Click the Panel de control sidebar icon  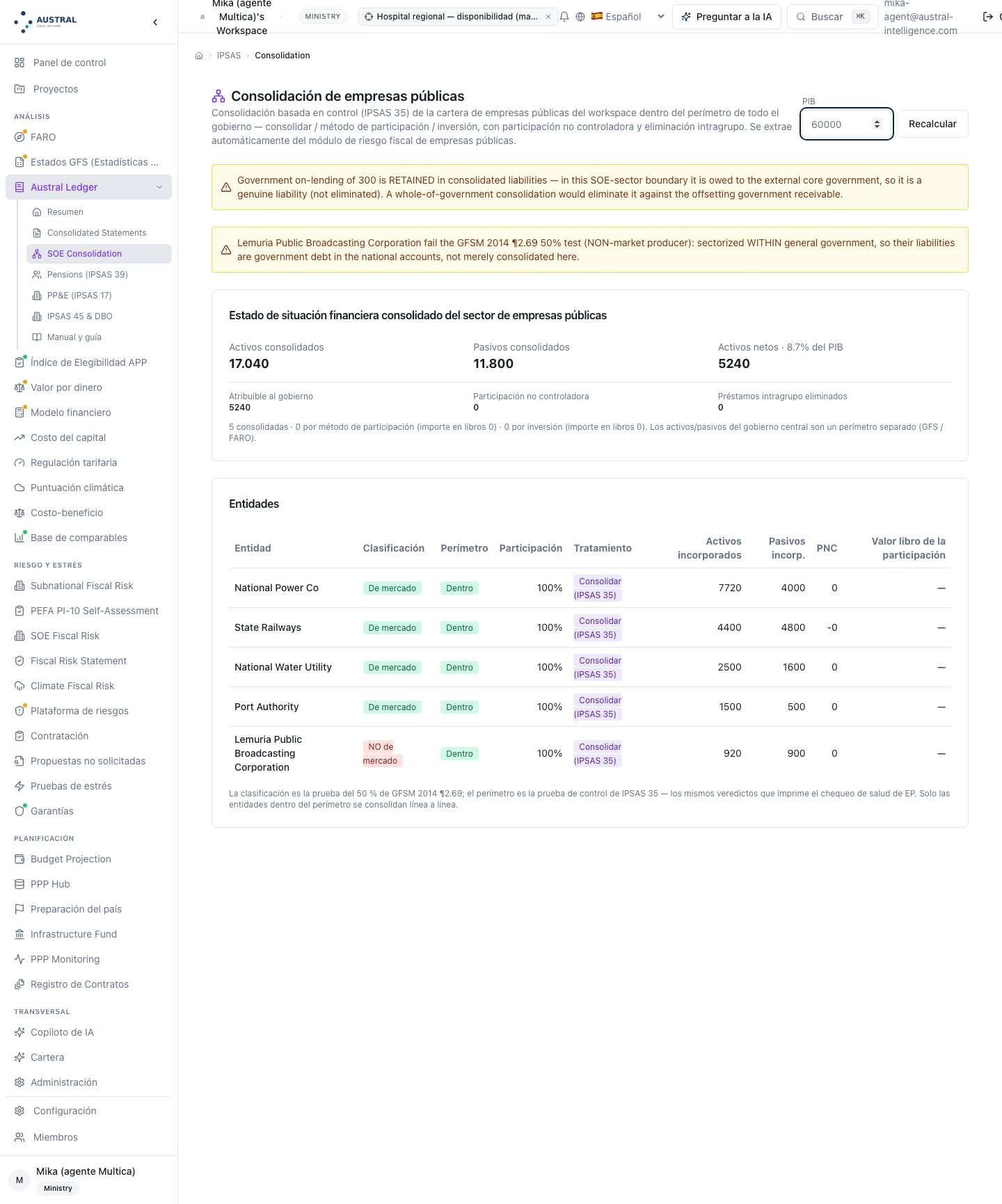(x=19, y=63)
